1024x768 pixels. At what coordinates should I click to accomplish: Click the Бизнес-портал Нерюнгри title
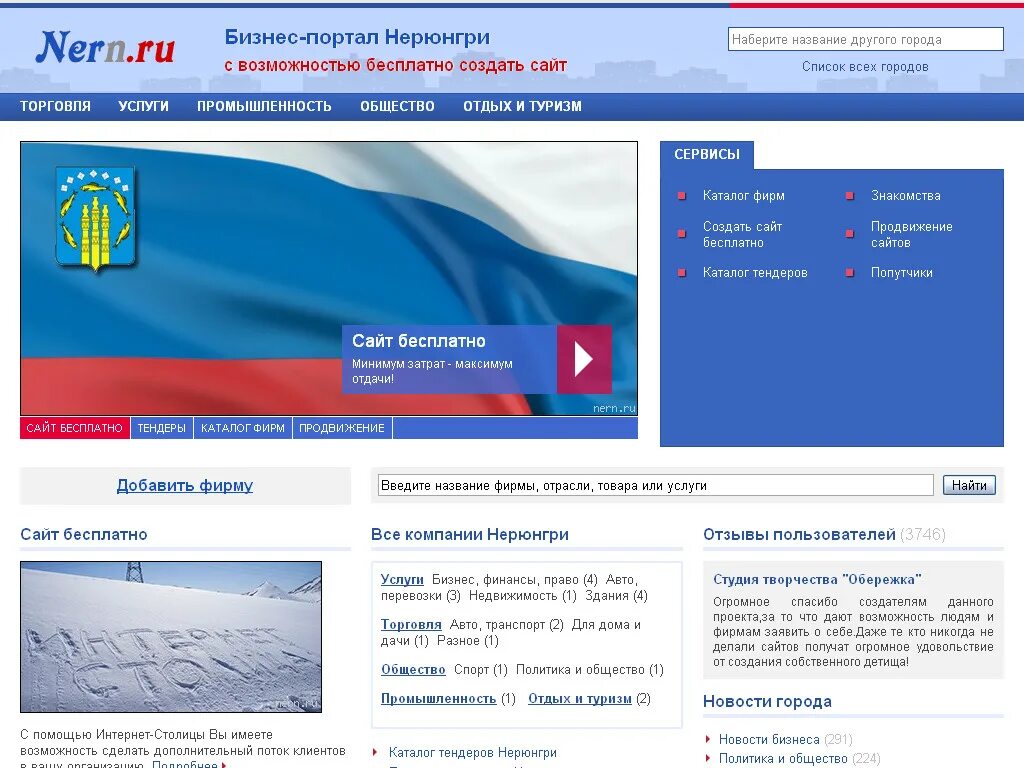click(x=357, y=37)
